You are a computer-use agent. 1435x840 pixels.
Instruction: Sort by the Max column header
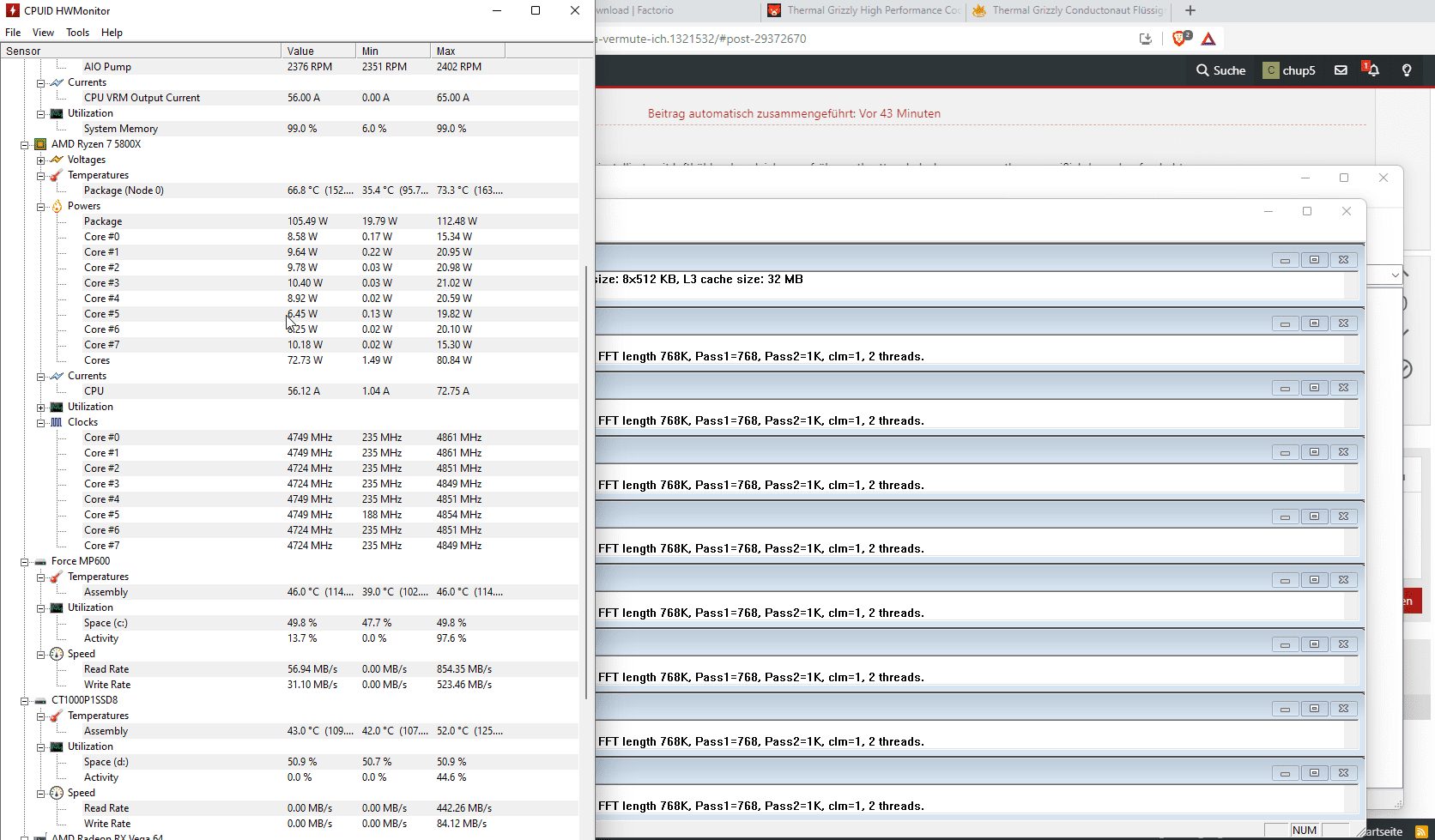468,51
